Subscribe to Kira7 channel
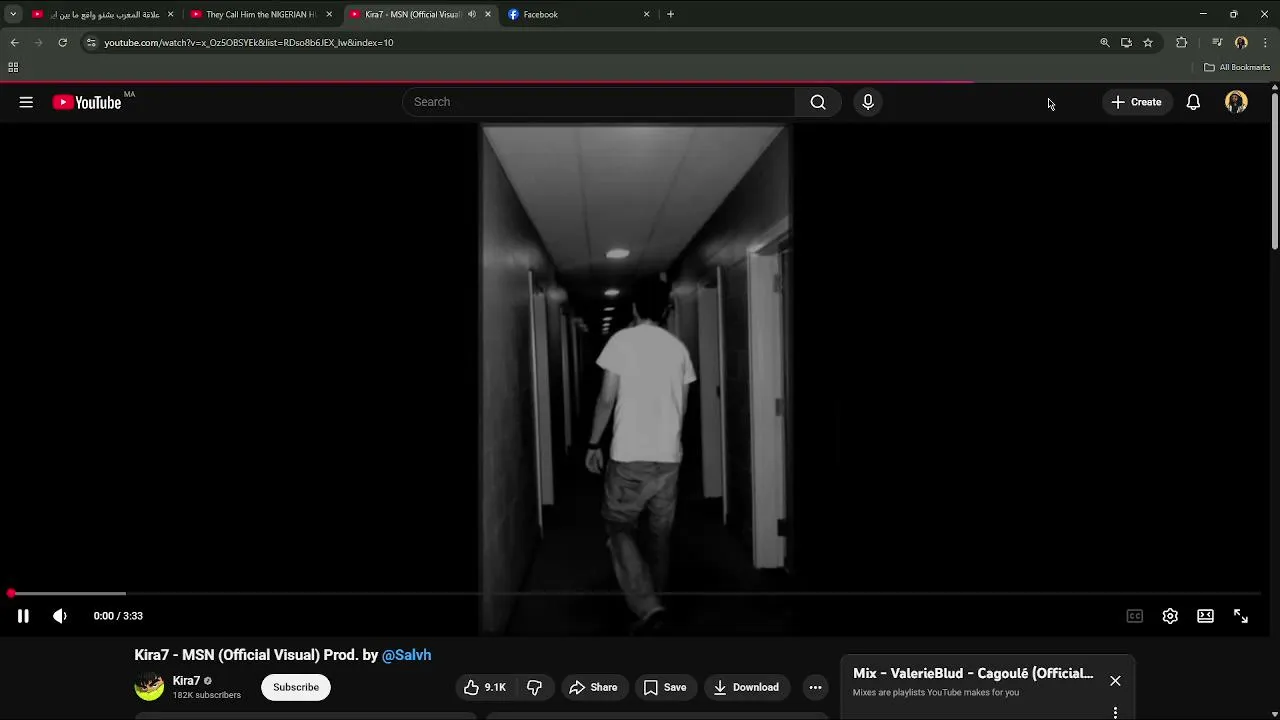The image size is (1280, 720). [296, 687]
